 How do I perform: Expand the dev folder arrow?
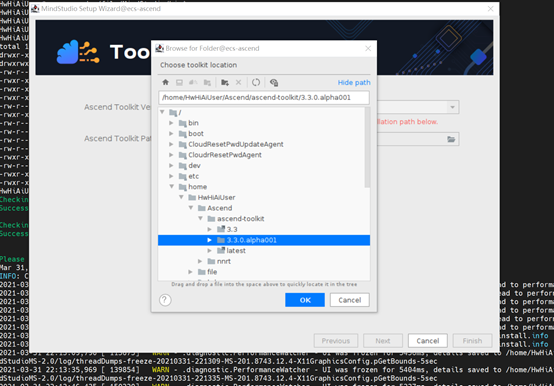171,165
